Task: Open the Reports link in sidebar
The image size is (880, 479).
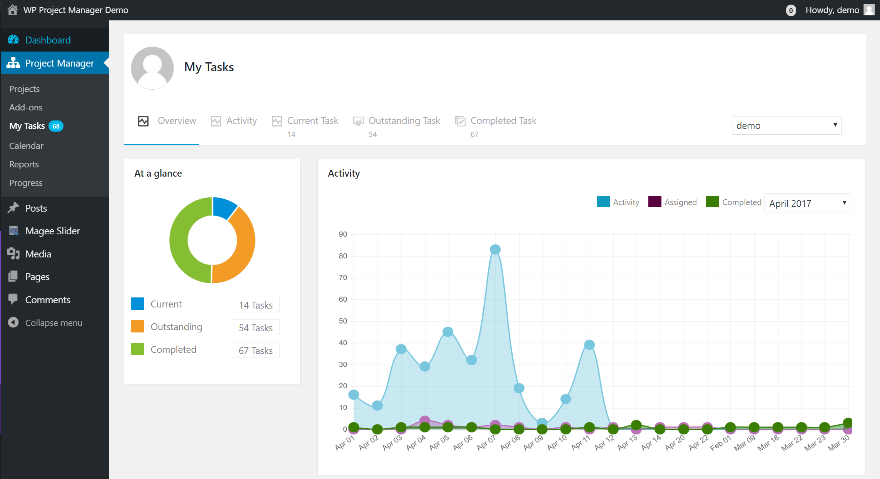Action: [x=24, y=164]
